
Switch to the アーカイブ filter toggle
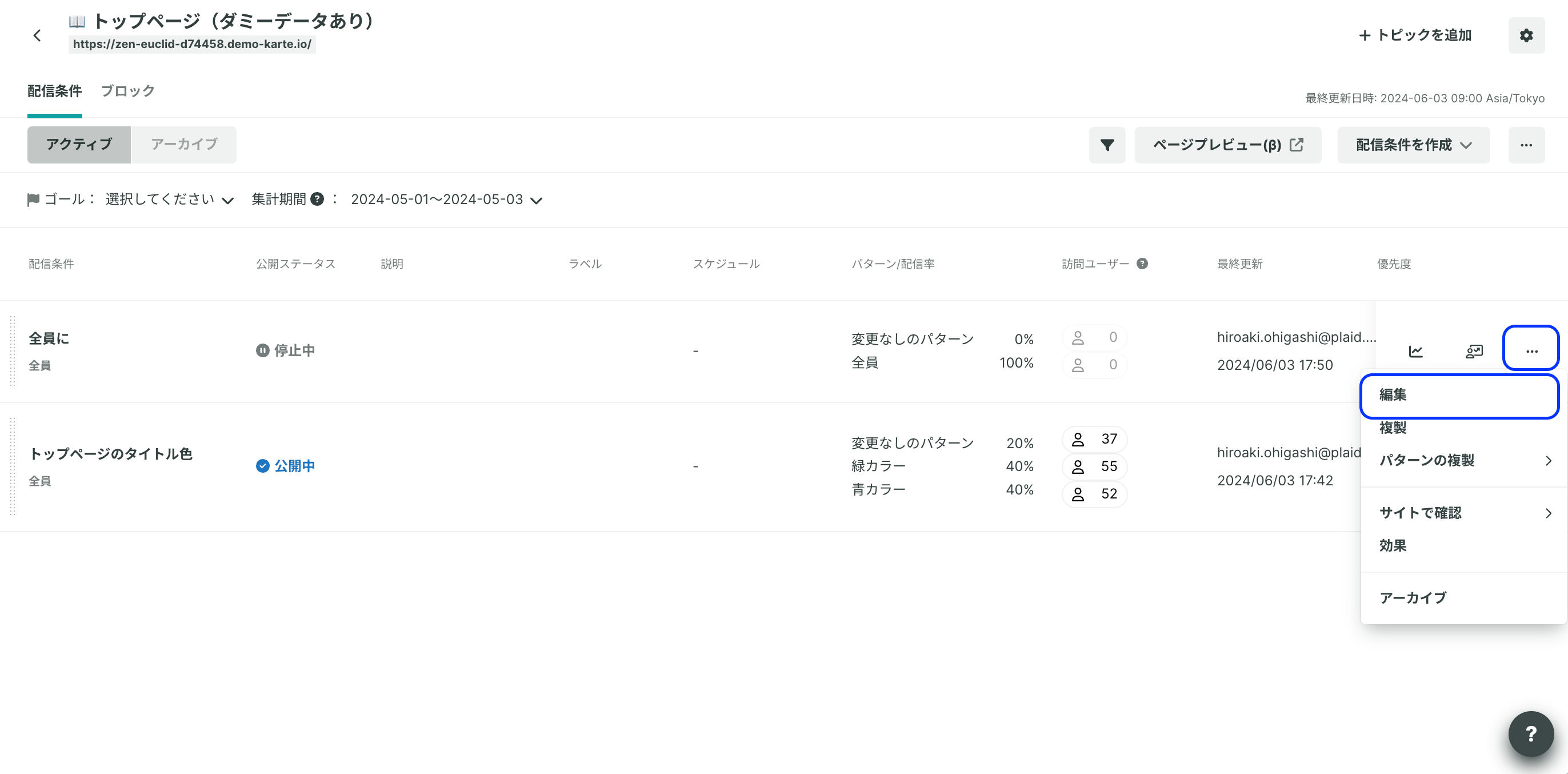click(184, 144)
